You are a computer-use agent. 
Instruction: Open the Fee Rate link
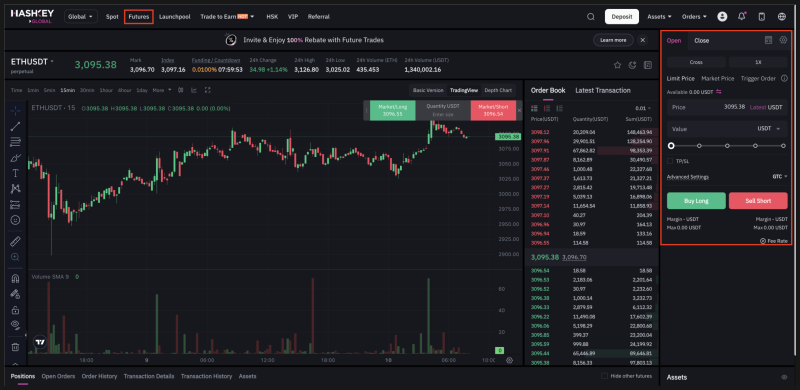(773, 240)
